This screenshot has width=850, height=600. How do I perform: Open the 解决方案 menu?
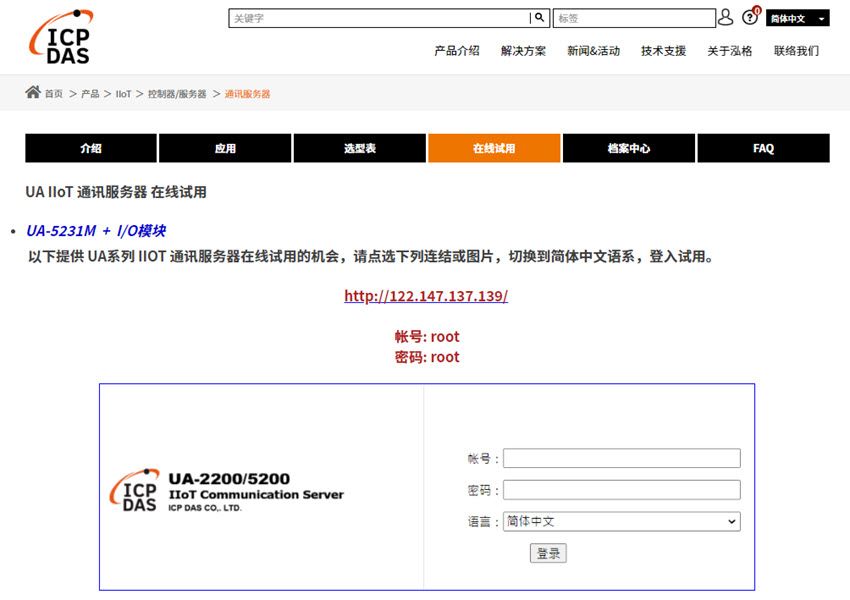tap(523, 51)
